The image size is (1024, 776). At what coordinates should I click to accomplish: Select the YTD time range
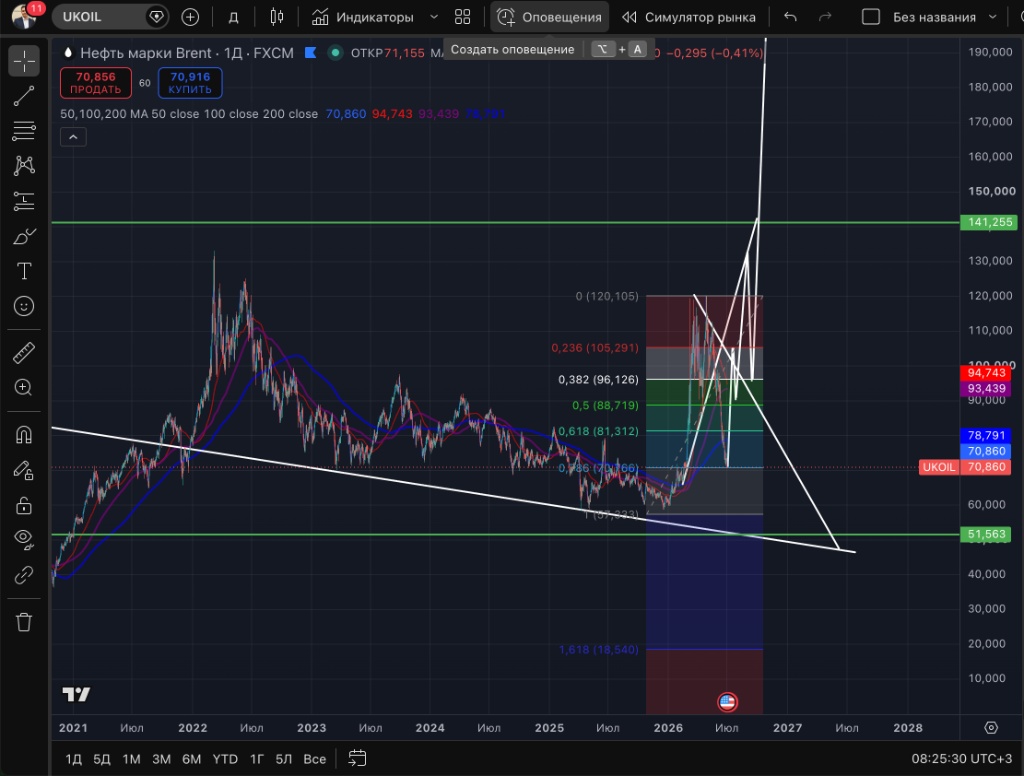point(225,759)
